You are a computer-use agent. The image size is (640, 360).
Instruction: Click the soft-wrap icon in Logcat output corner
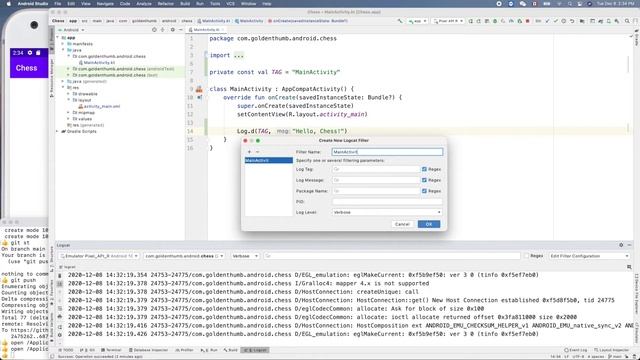point(629,267)
